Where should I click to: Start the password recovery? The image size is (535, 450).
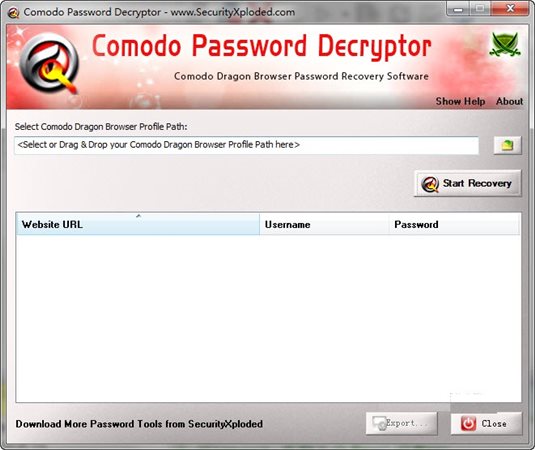[468, 184]
